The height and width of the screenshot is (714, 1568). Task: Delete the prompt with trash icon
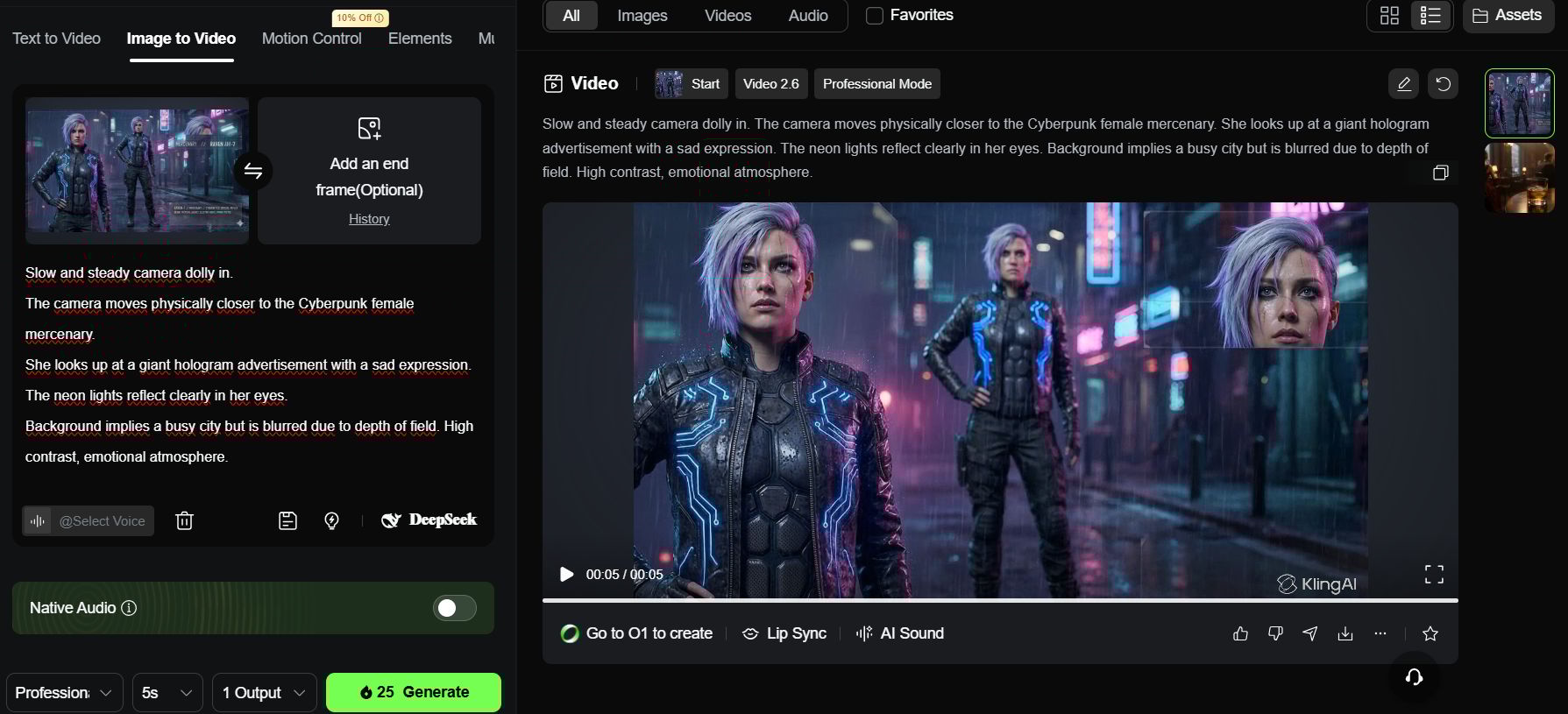184,521
